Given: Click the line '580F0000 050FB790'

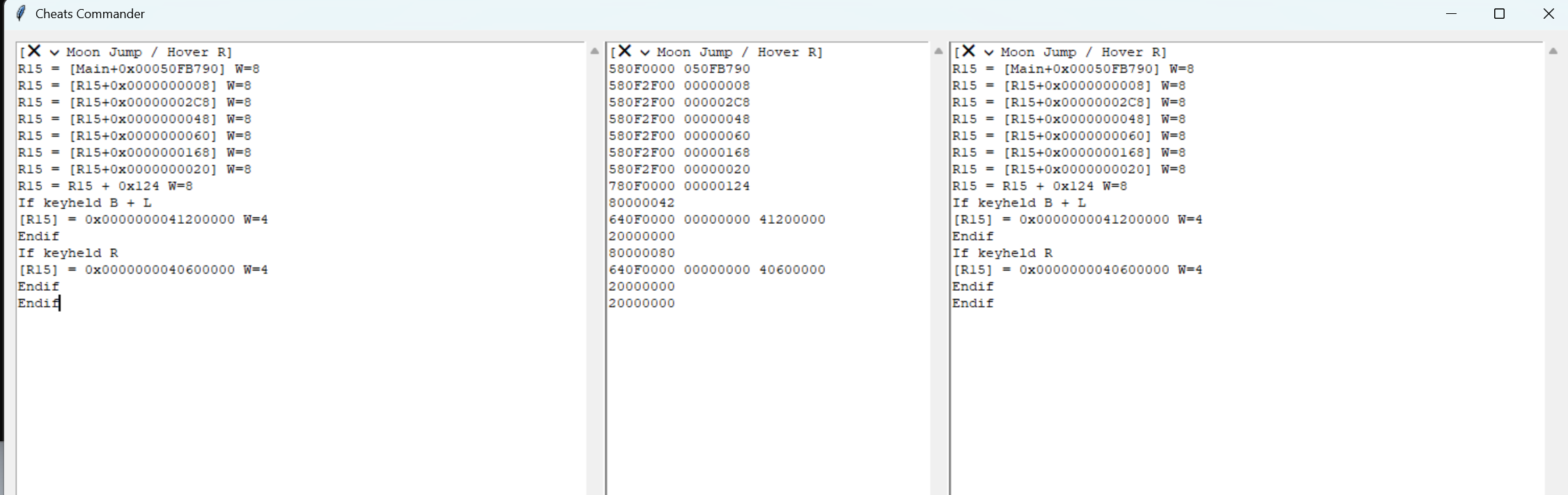Looking at the screenshot, I should coord(679,69).
